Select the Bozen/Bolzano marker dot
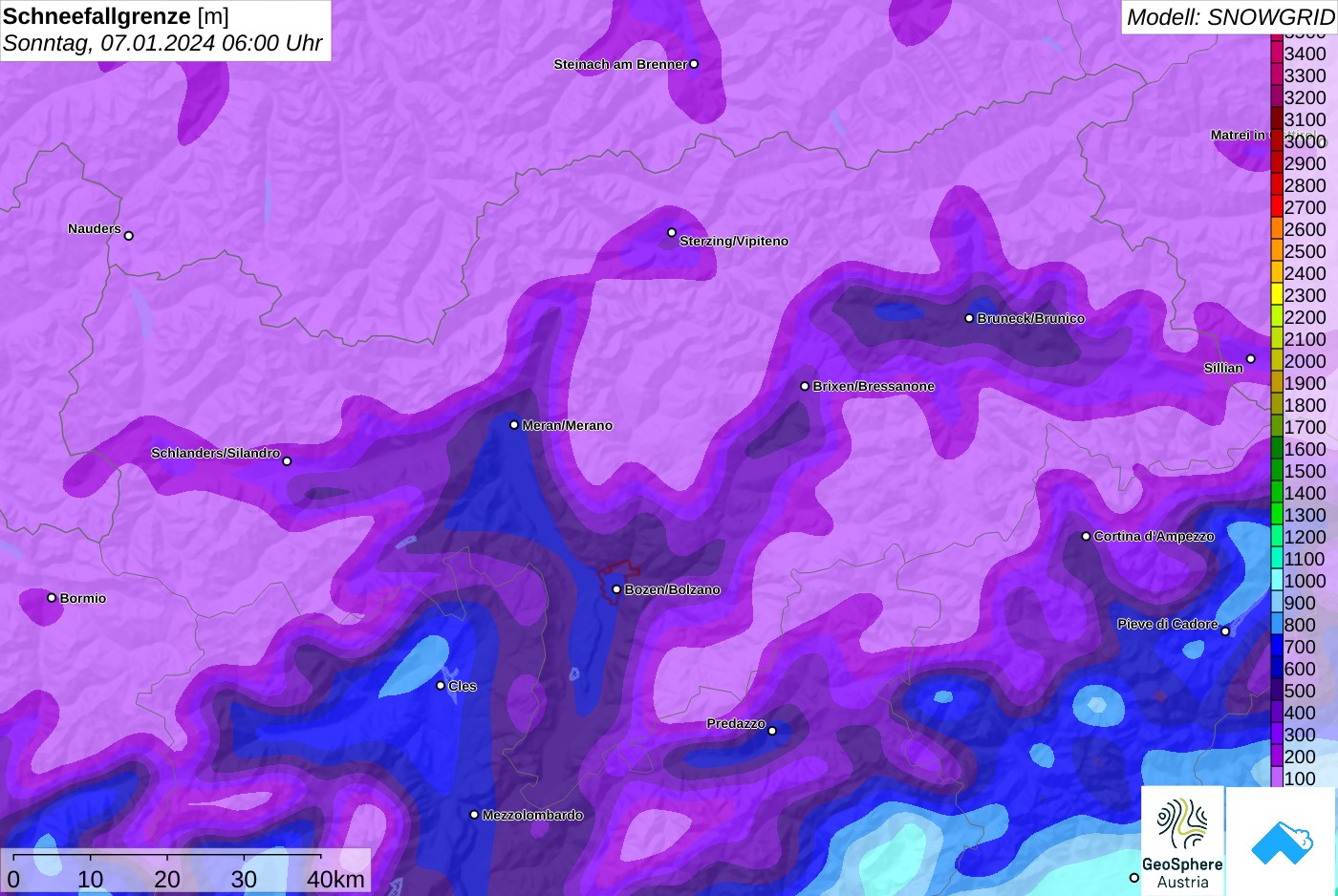 (x=616, y=589)
